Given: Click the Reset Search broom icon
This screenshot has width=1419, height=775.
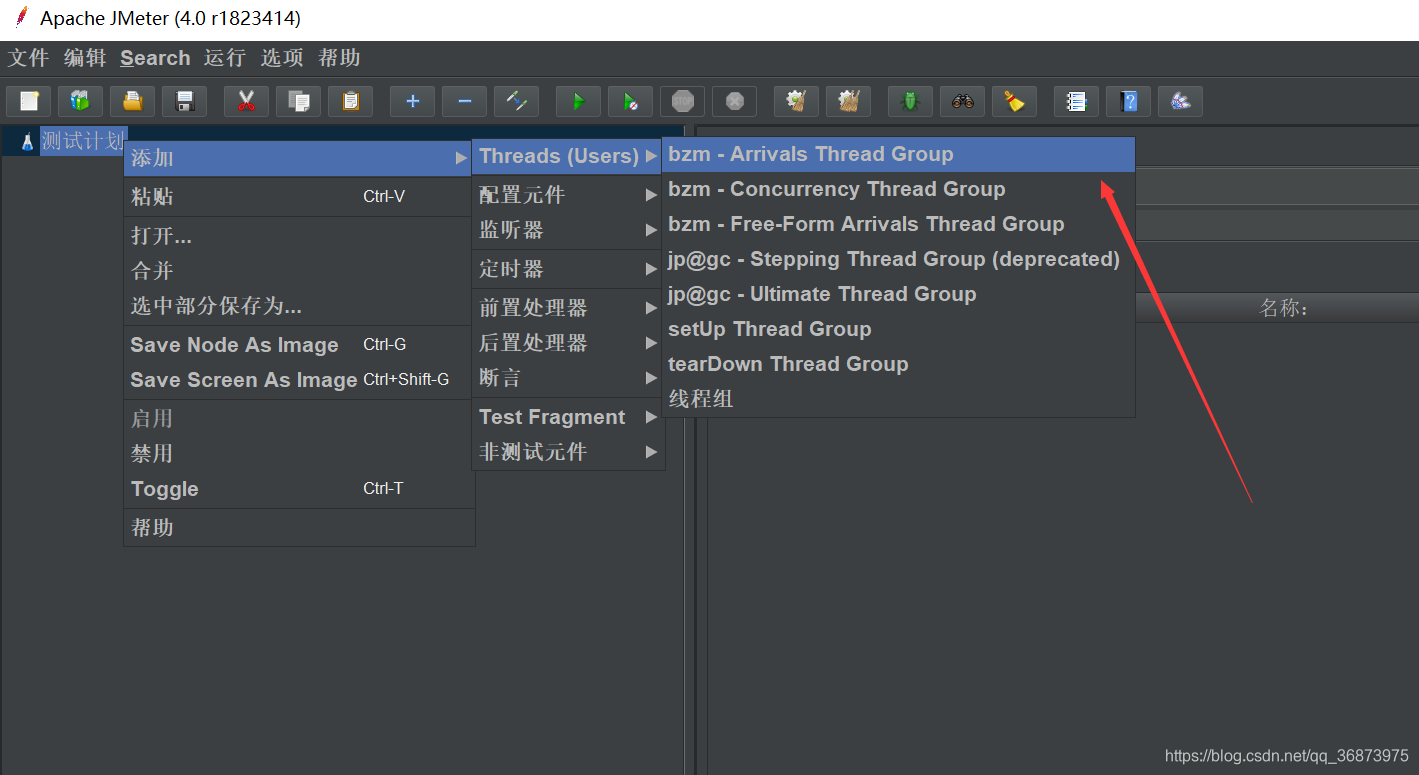Looking at the screenshot, I should click(1014, 101).
